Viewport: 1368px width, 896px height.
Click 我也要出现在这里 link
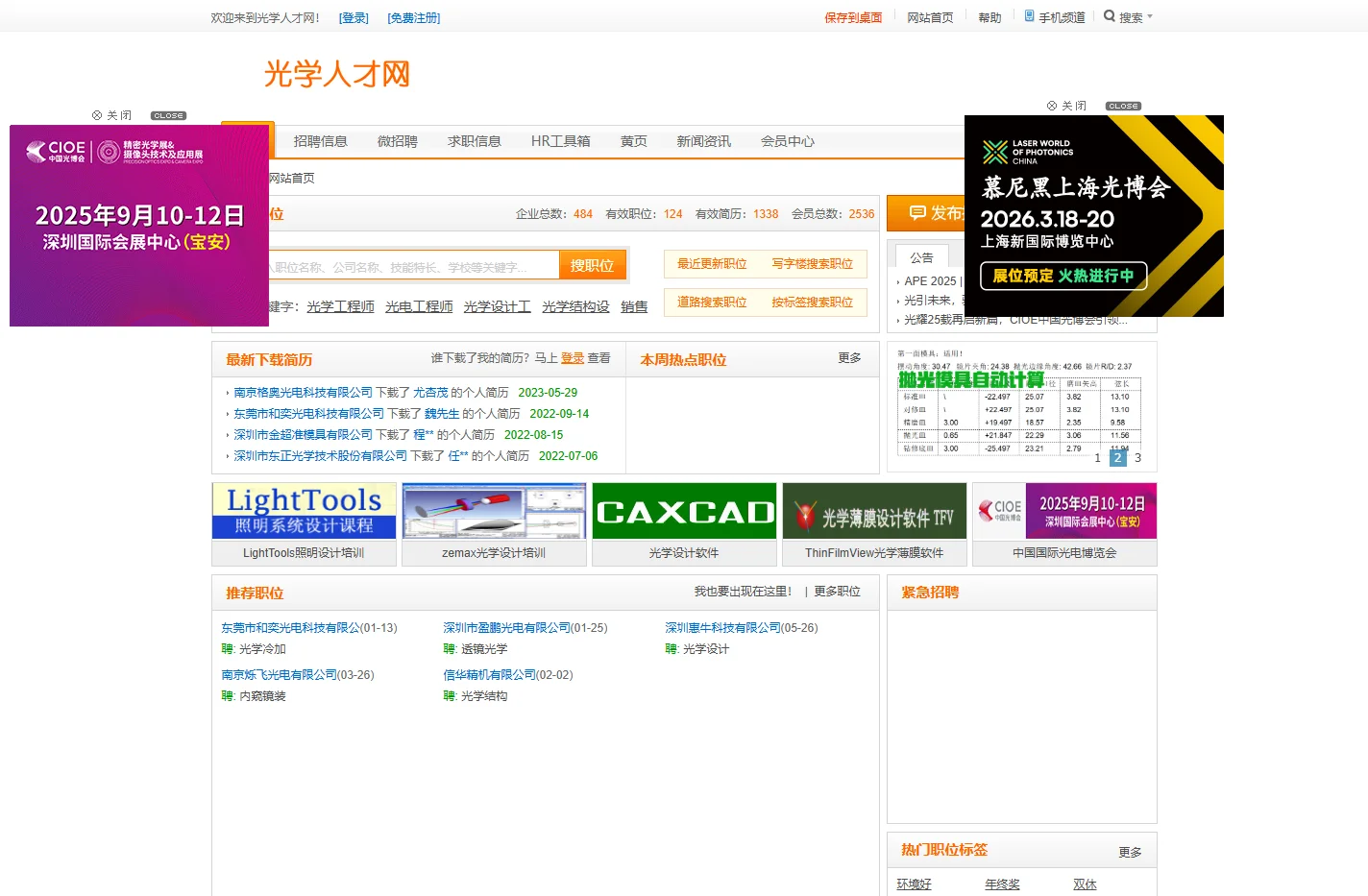(x=743, y=592)
